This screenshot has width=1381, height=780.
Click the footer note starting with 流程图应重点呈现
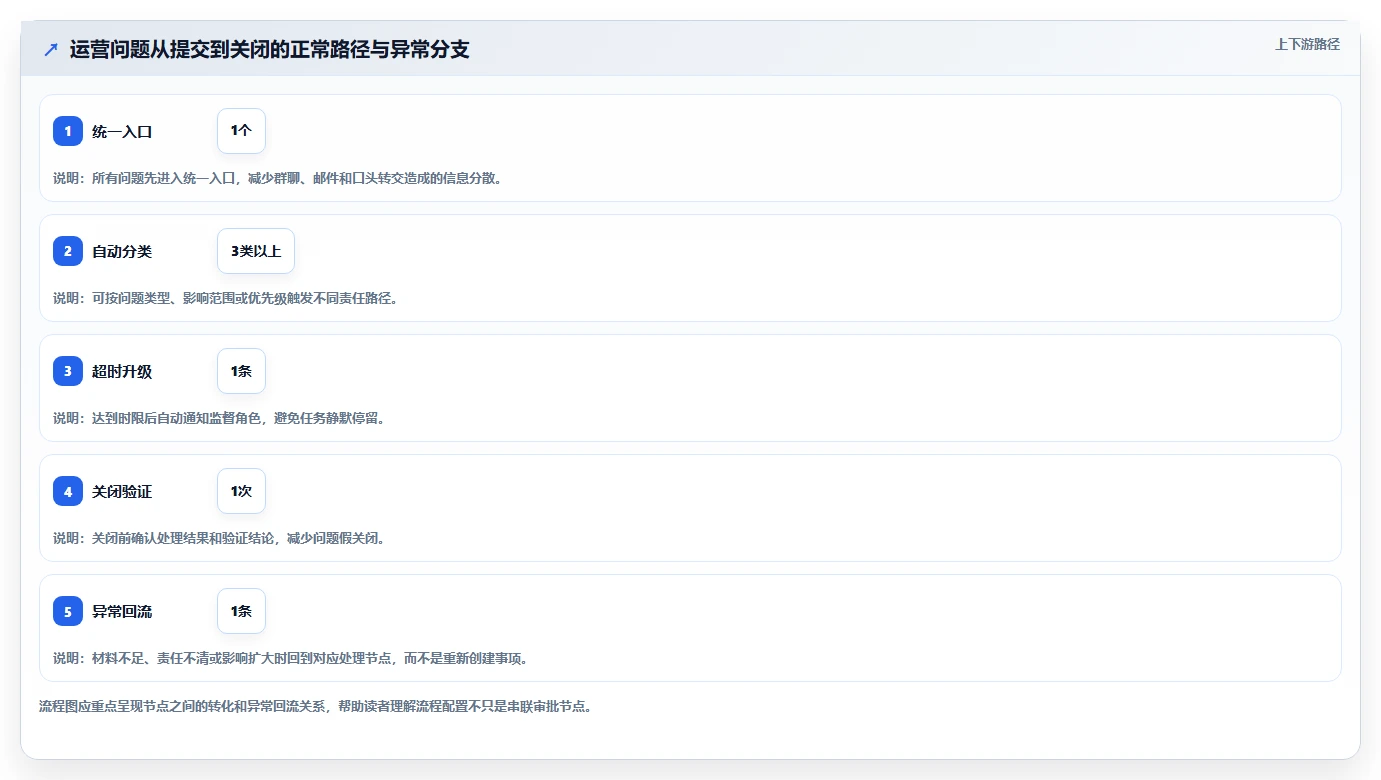pyautogui.click(x=315, y=706)
